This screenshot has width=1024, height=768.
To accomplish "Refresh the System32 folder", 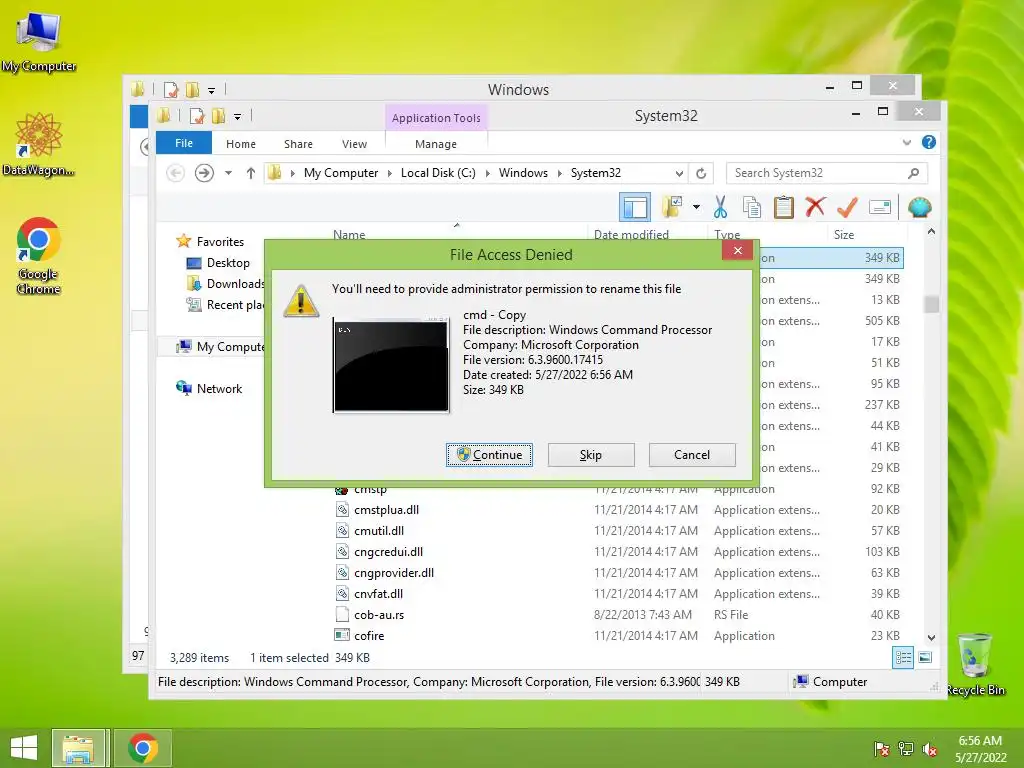I will [701, 173].
